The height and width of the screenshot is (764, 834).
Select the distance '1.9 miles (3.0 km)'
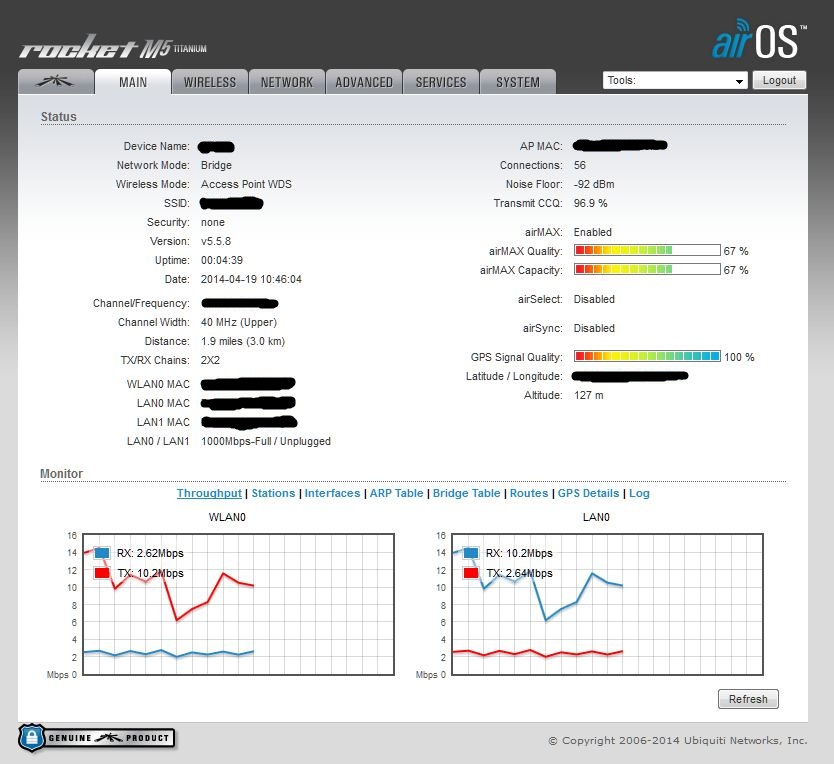243,341
